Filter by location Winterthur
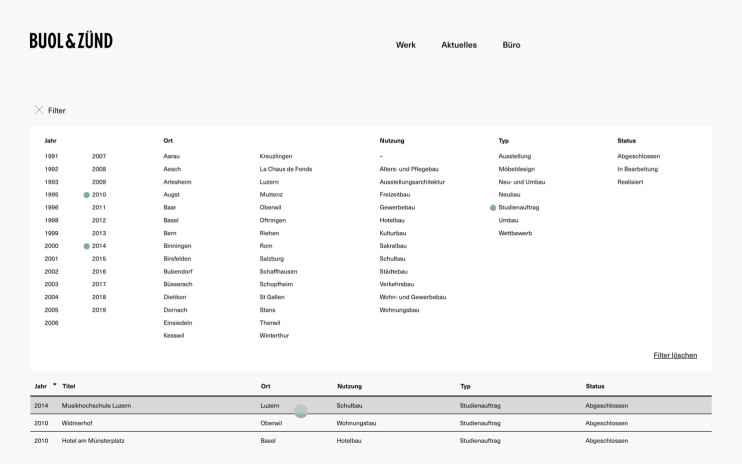Image resolution: width=742 pixels, height=464 pixels. tap(273, 336)
